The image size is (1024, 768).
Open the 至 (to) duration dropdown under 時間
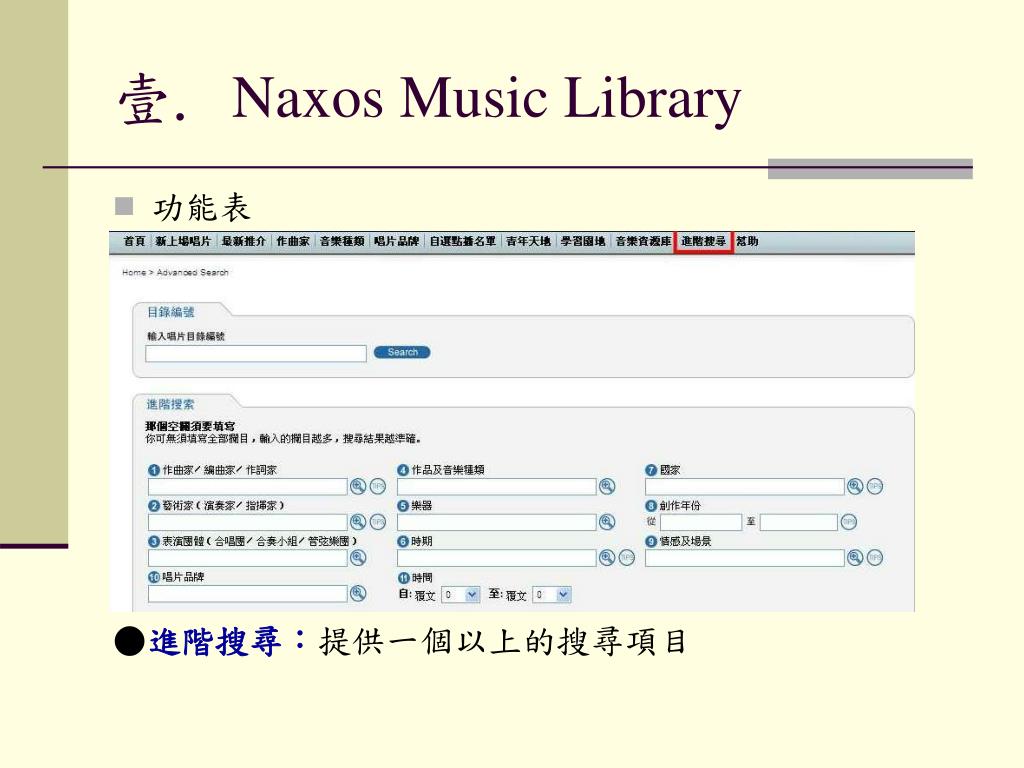(x=552, y=595)
